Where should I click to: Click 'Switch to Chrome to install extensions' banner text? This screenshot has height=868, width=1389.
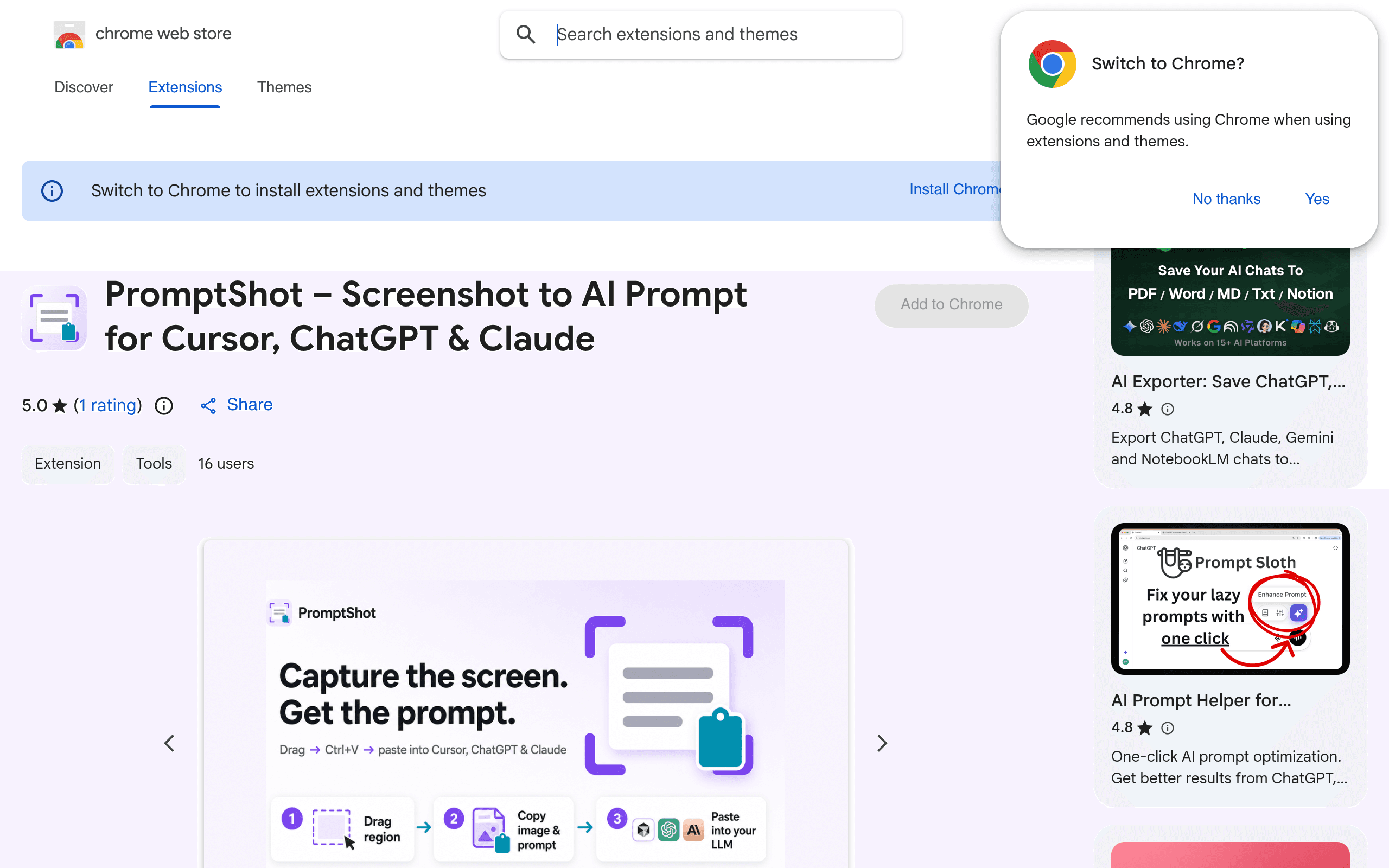pyautogui.click(x=288, y=190)
